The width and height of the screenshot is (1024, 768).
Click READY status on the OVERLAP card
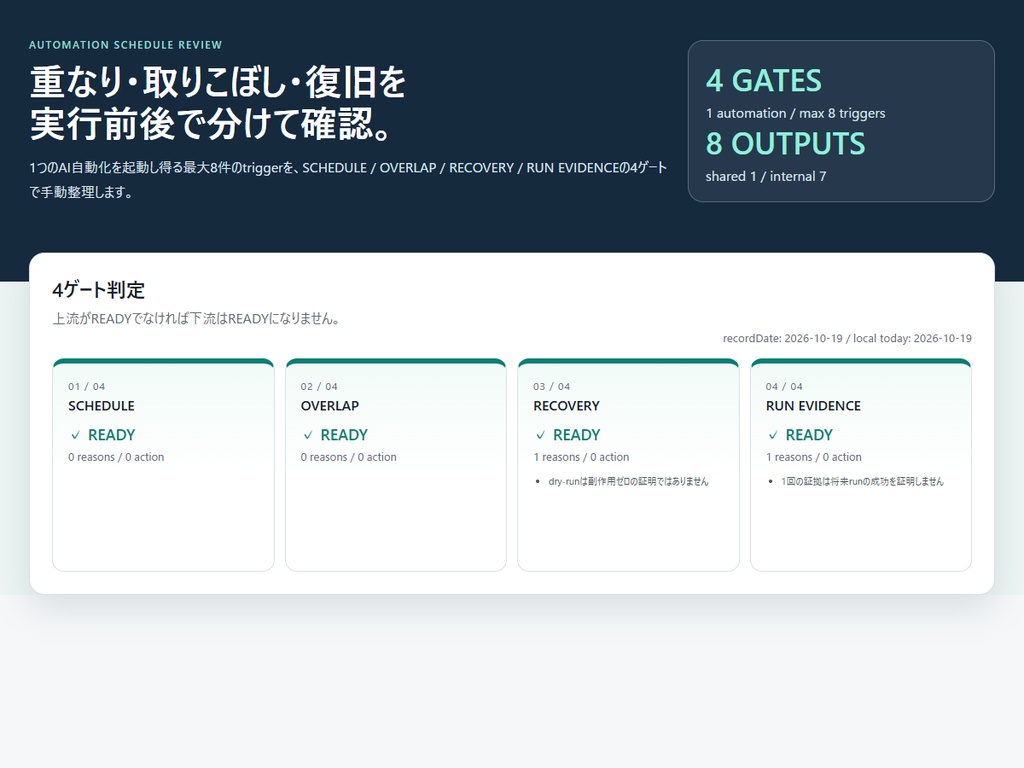click(344, 435)
